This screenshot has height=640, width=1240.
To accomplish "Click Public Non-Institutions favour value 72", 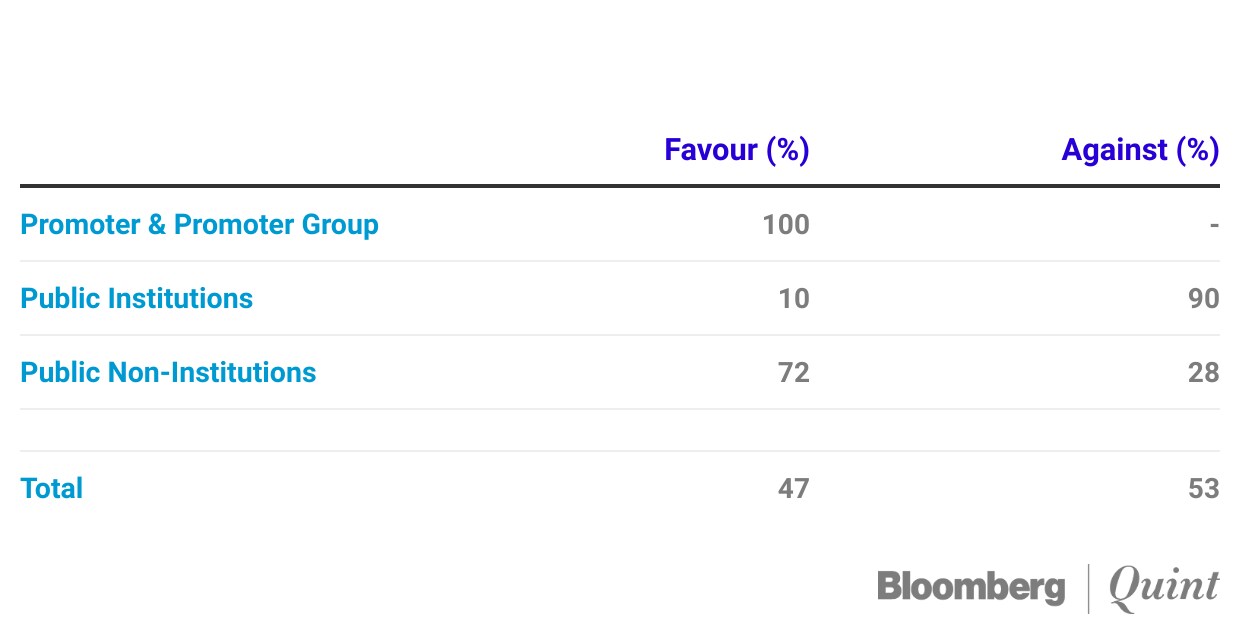I will click(x=793, y=372).
